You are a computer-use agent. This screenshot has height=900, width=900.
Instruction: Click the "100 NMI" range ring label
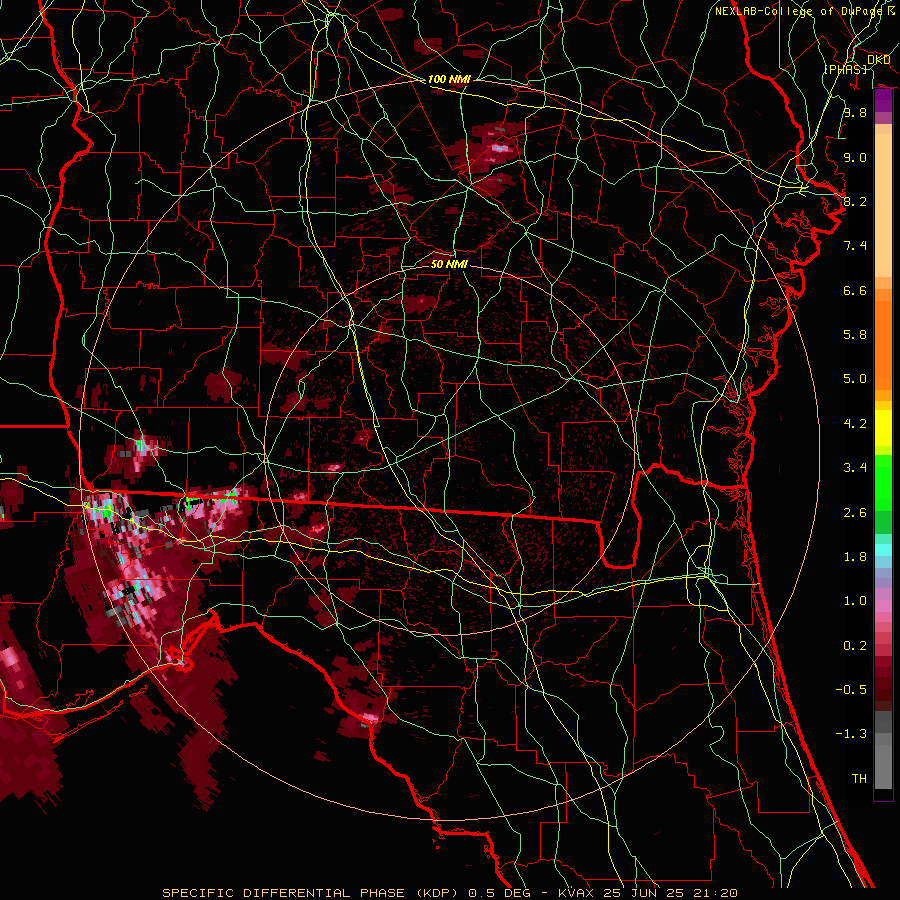pos(449,79)
